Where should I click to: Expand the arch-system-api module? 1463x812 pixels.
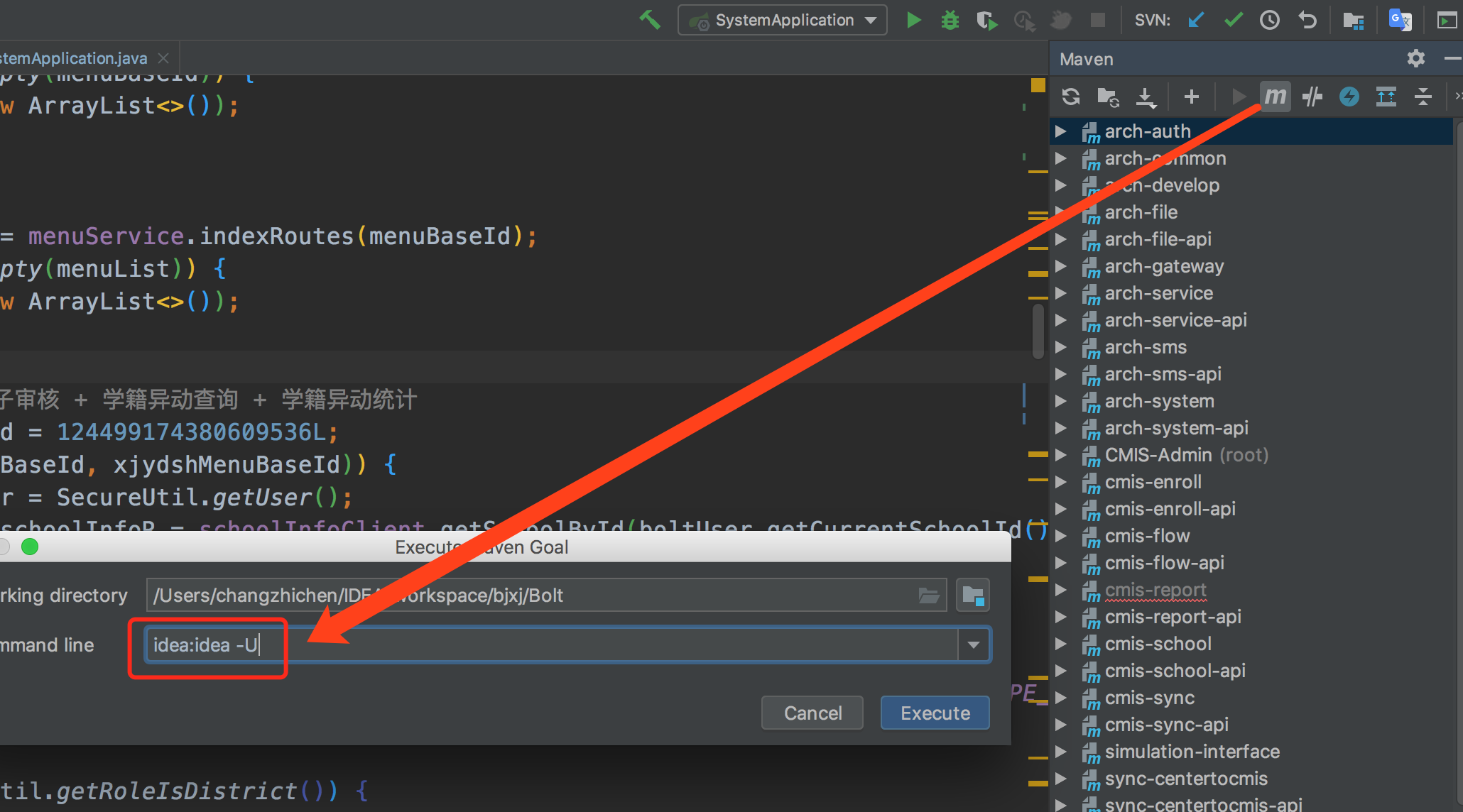pyautogui.click(x=1060, y=428)
